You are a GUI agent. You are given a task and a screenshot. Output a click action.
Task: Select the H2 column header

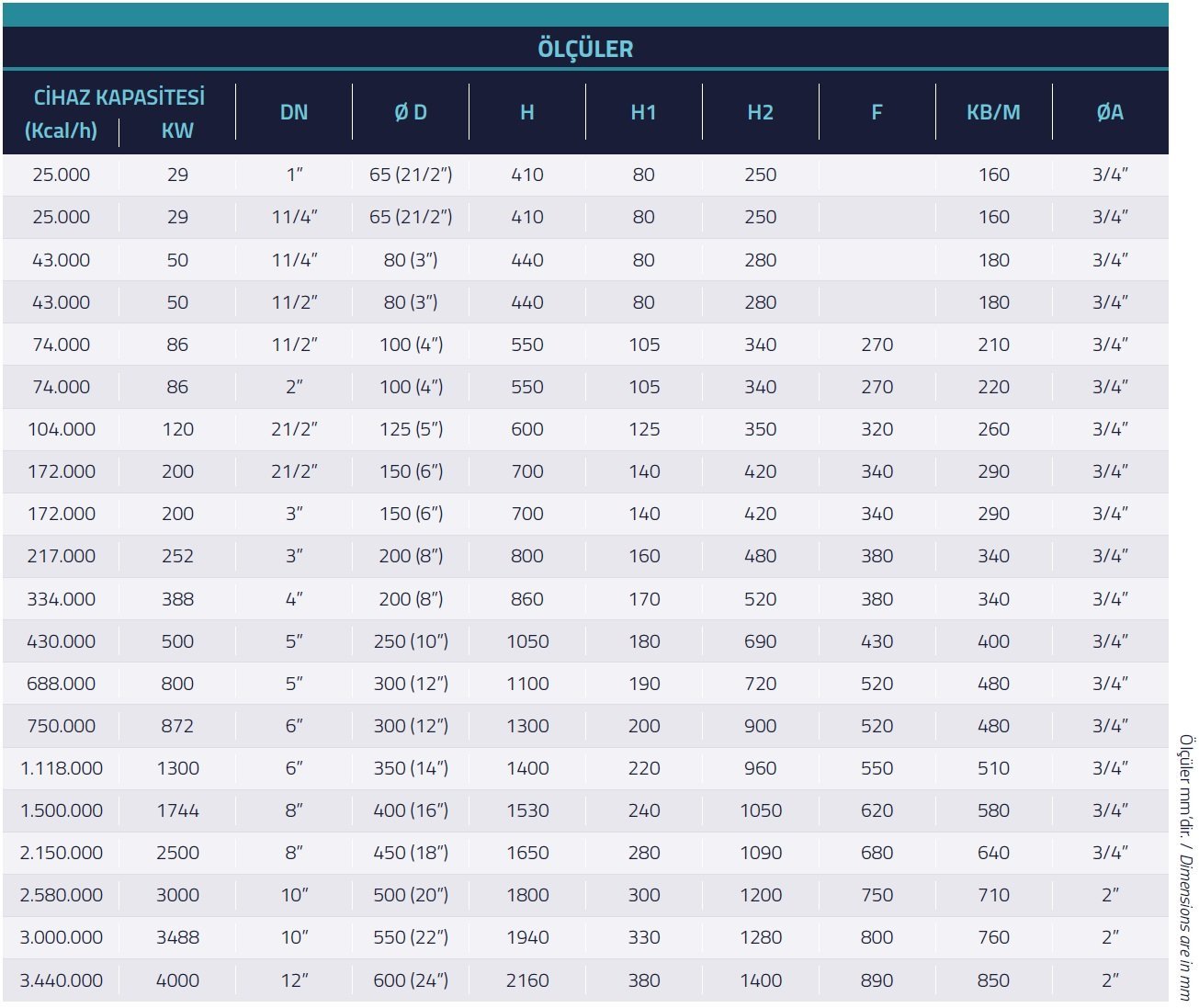click(x=760, y=112)
